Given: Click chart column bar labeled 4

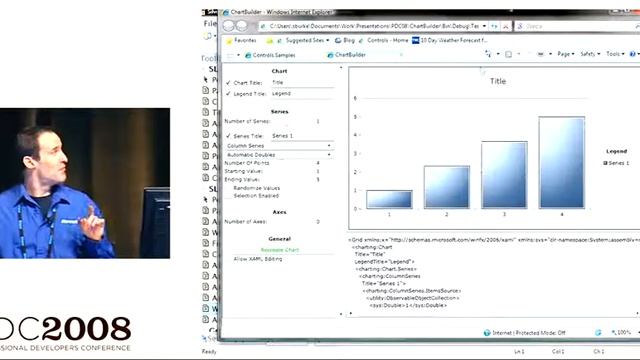Looking at the screenshot, I should 562,162.
